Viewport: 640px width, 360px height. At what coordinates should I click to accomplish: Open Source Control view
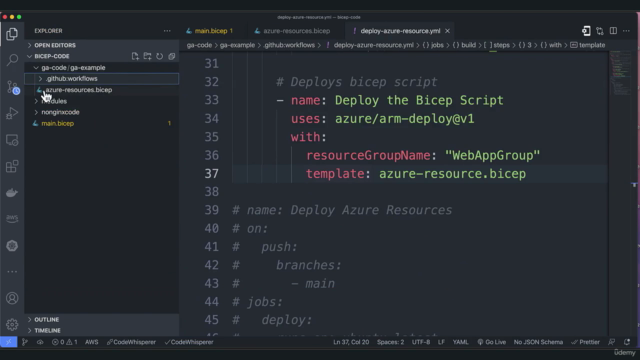(x=12, y=87)
